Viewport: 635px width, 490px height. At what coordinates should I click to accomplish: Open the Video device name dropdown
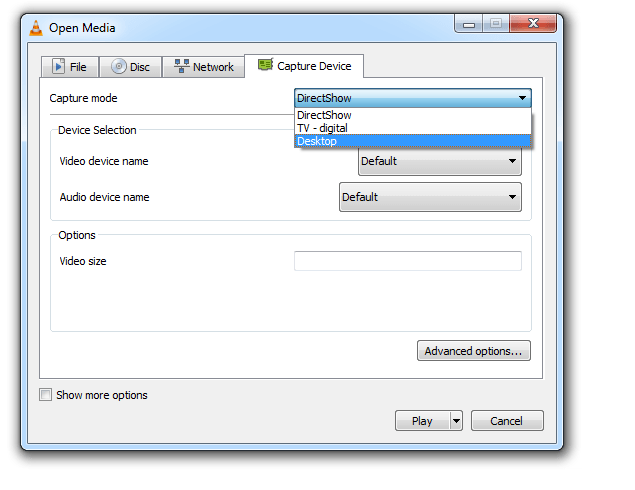pos(439,161)
